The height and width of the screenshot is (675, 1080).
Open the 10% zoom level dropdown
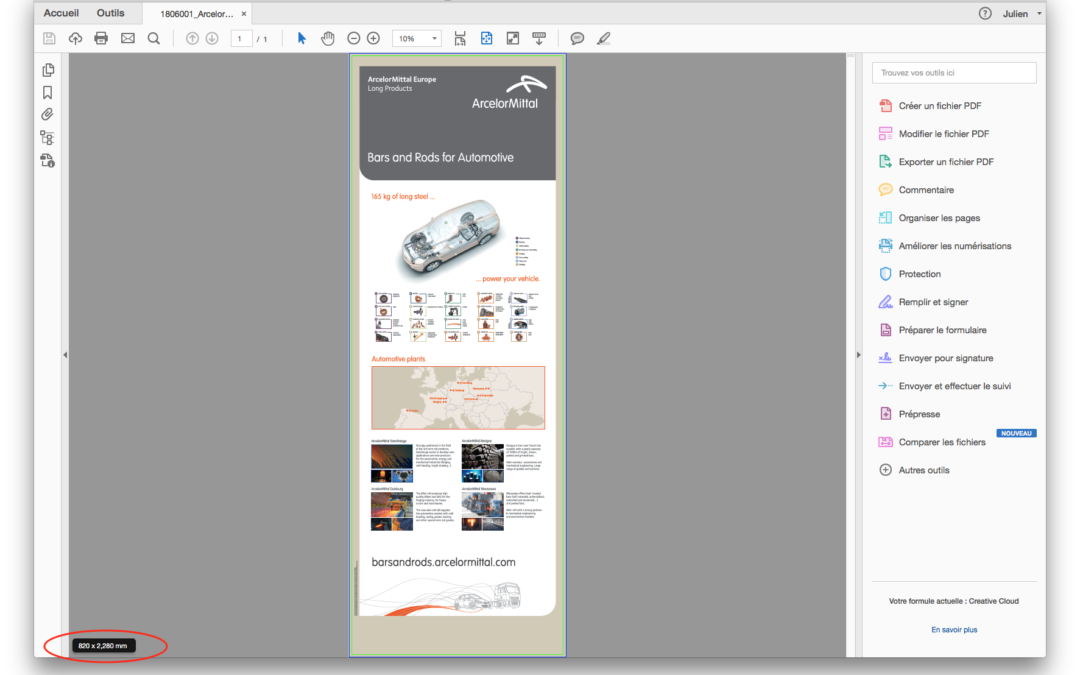point(417,38)
